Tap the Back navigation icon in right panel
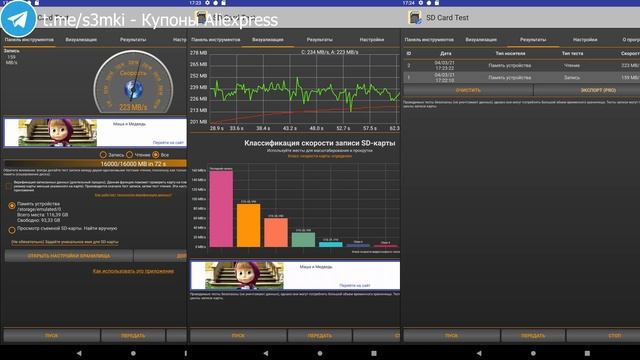Image resolution: width=640 pixels, height=360 pixels. point(479,353)
